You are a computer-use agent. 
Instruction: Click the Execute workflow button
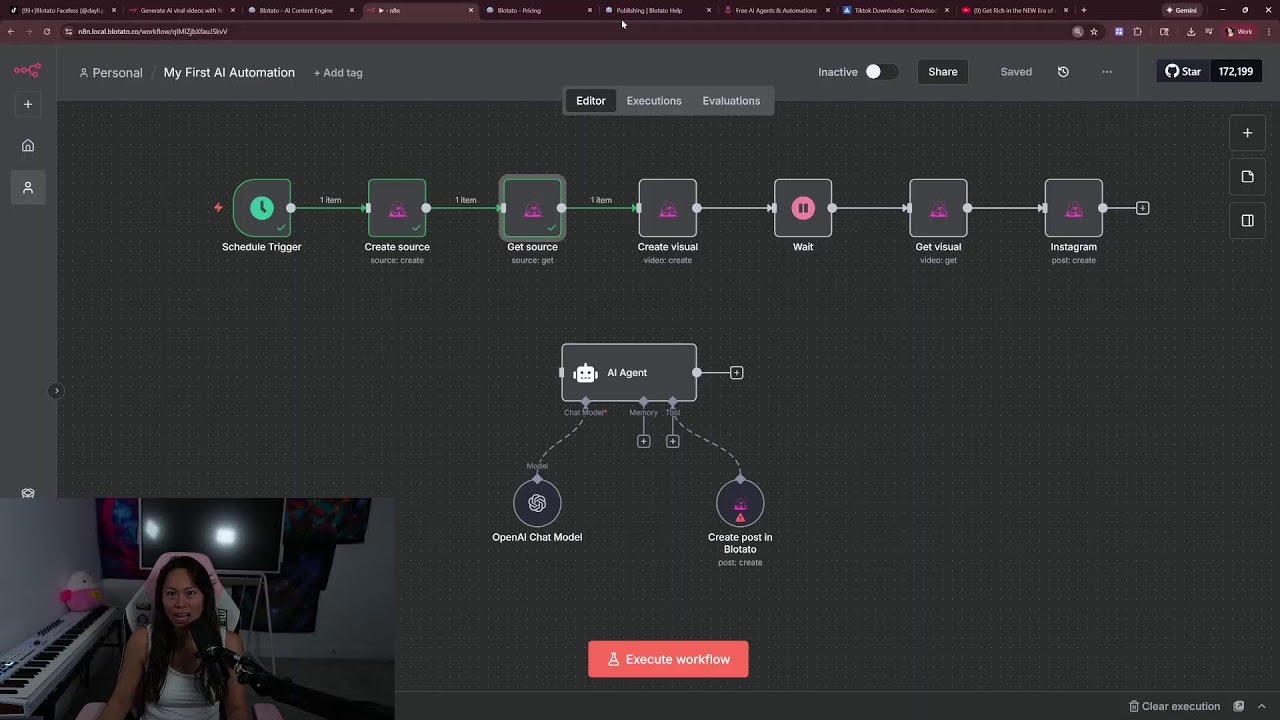point(668,659)
